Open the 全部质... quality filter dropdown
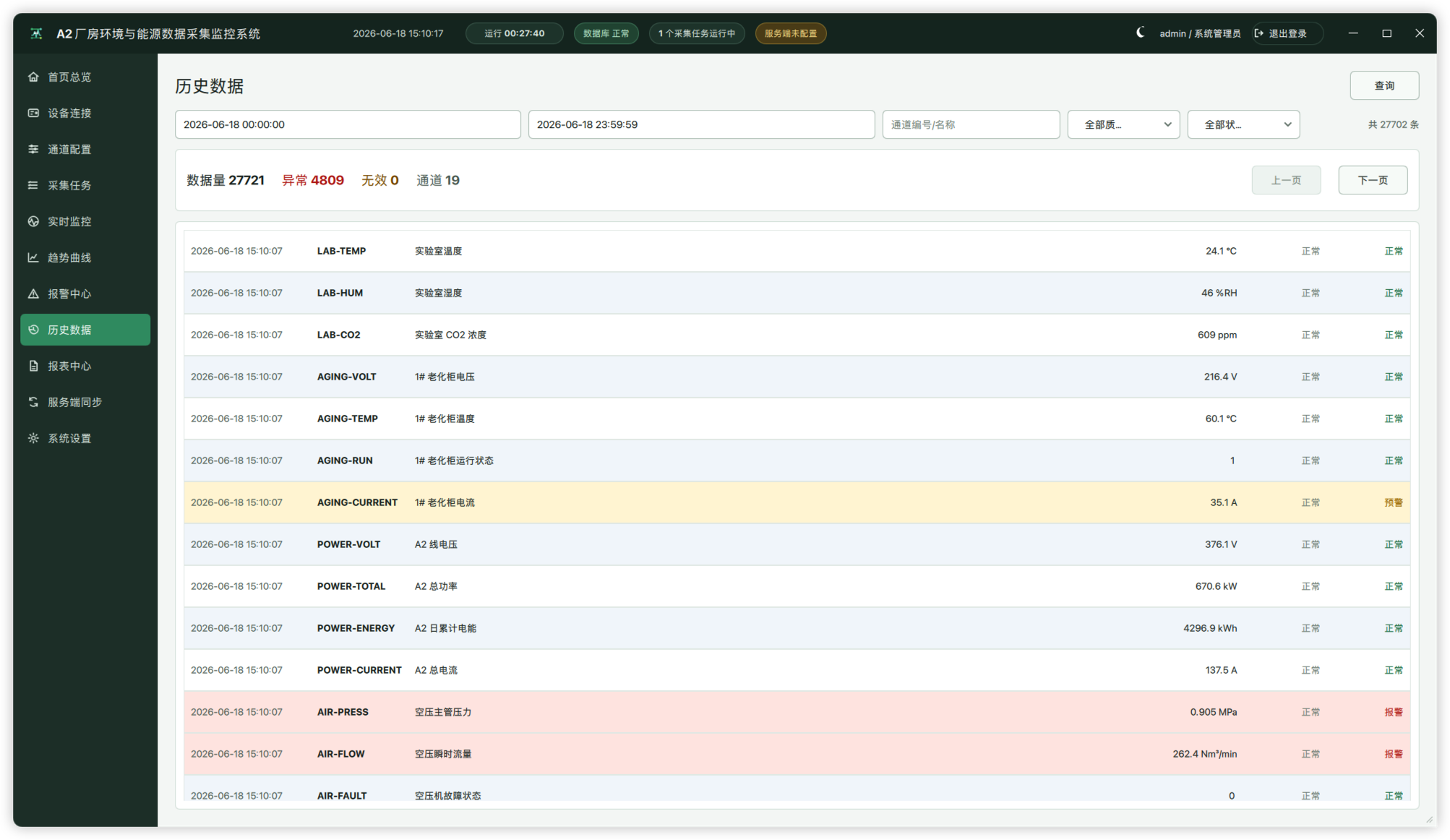1450x840 pixels. tap(1123, 124)
